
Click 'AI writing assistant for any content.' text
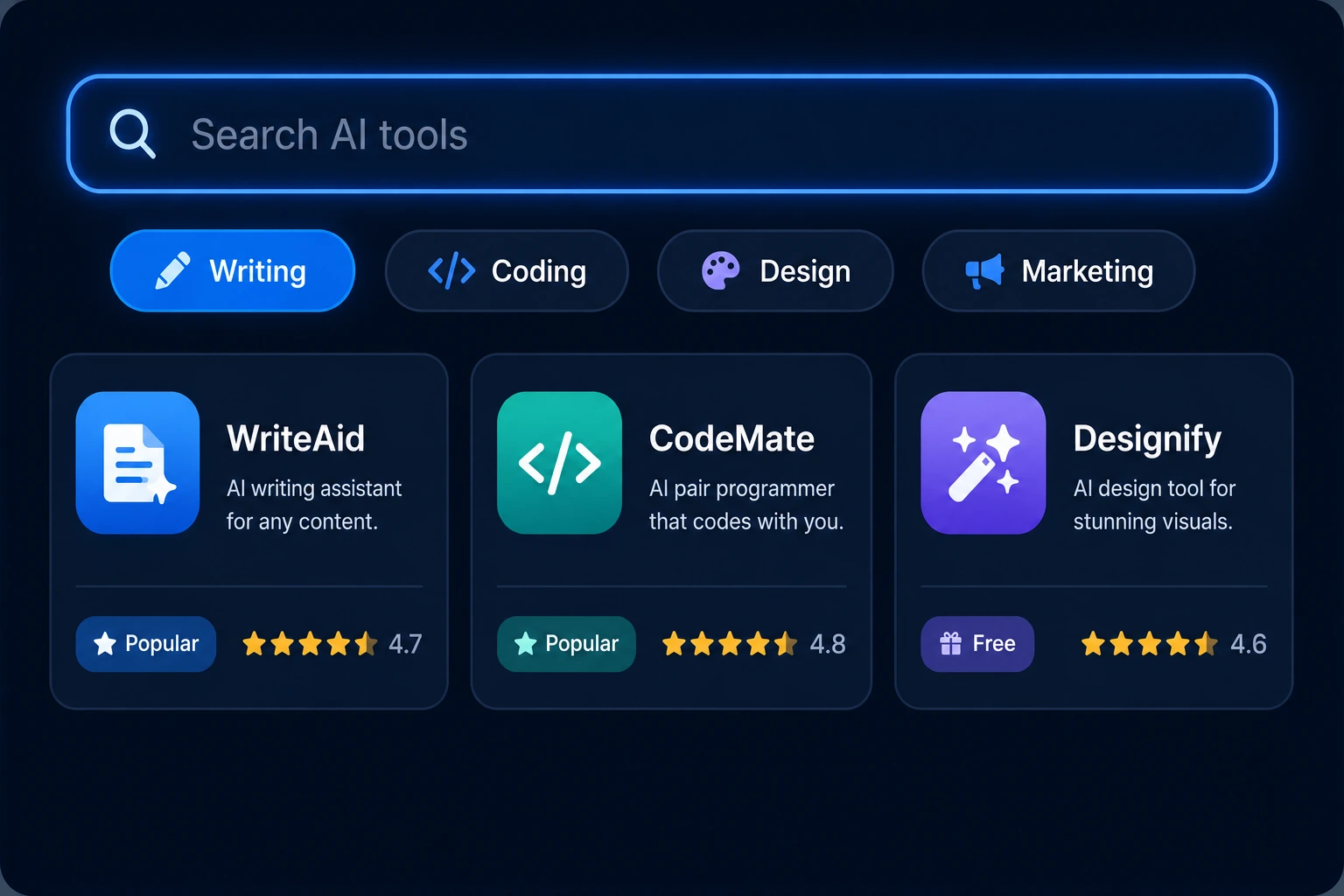click(x=314, y=505)
